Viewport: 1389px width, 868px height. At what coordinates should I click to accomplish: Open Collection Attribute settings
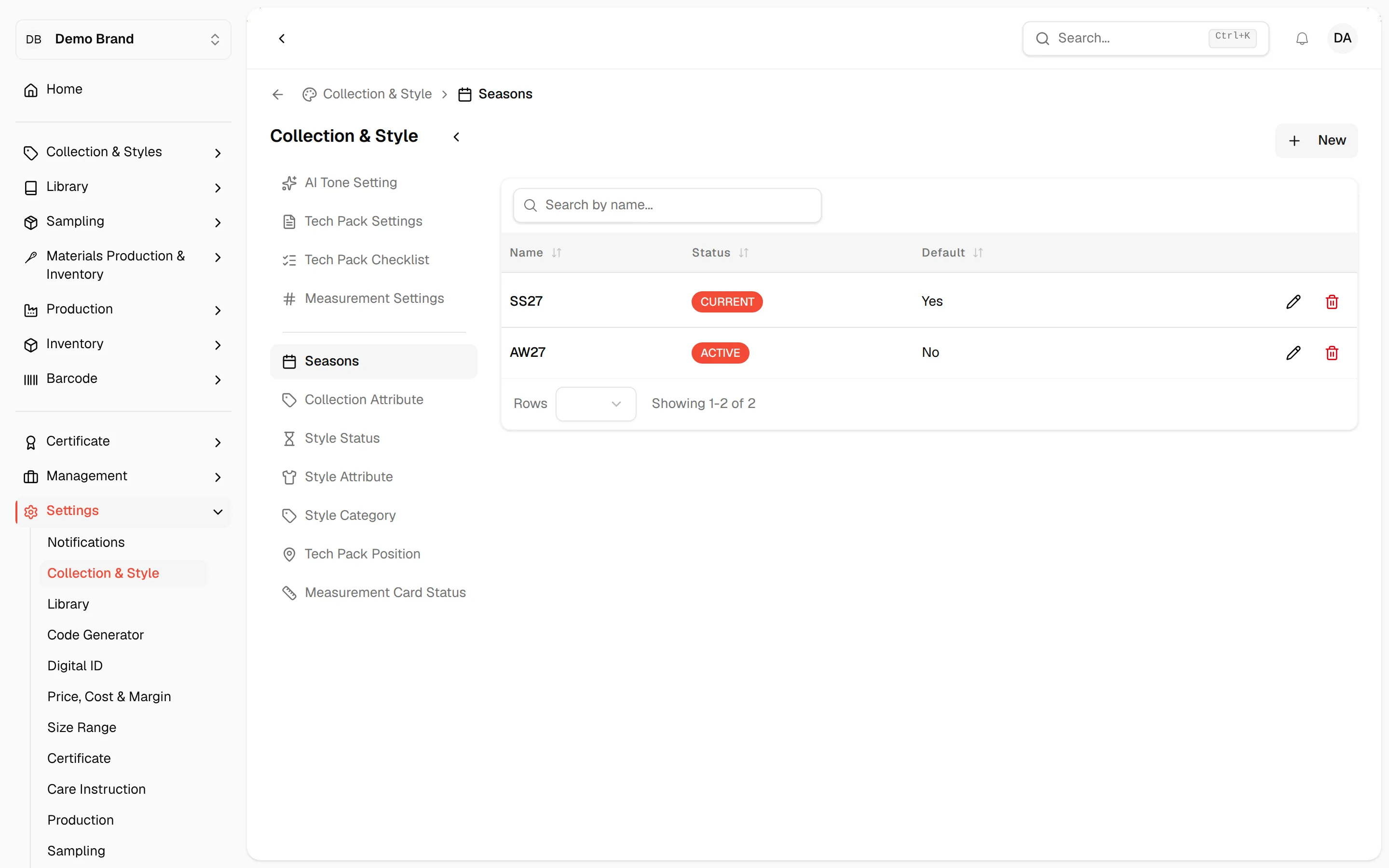click(374, 400)
